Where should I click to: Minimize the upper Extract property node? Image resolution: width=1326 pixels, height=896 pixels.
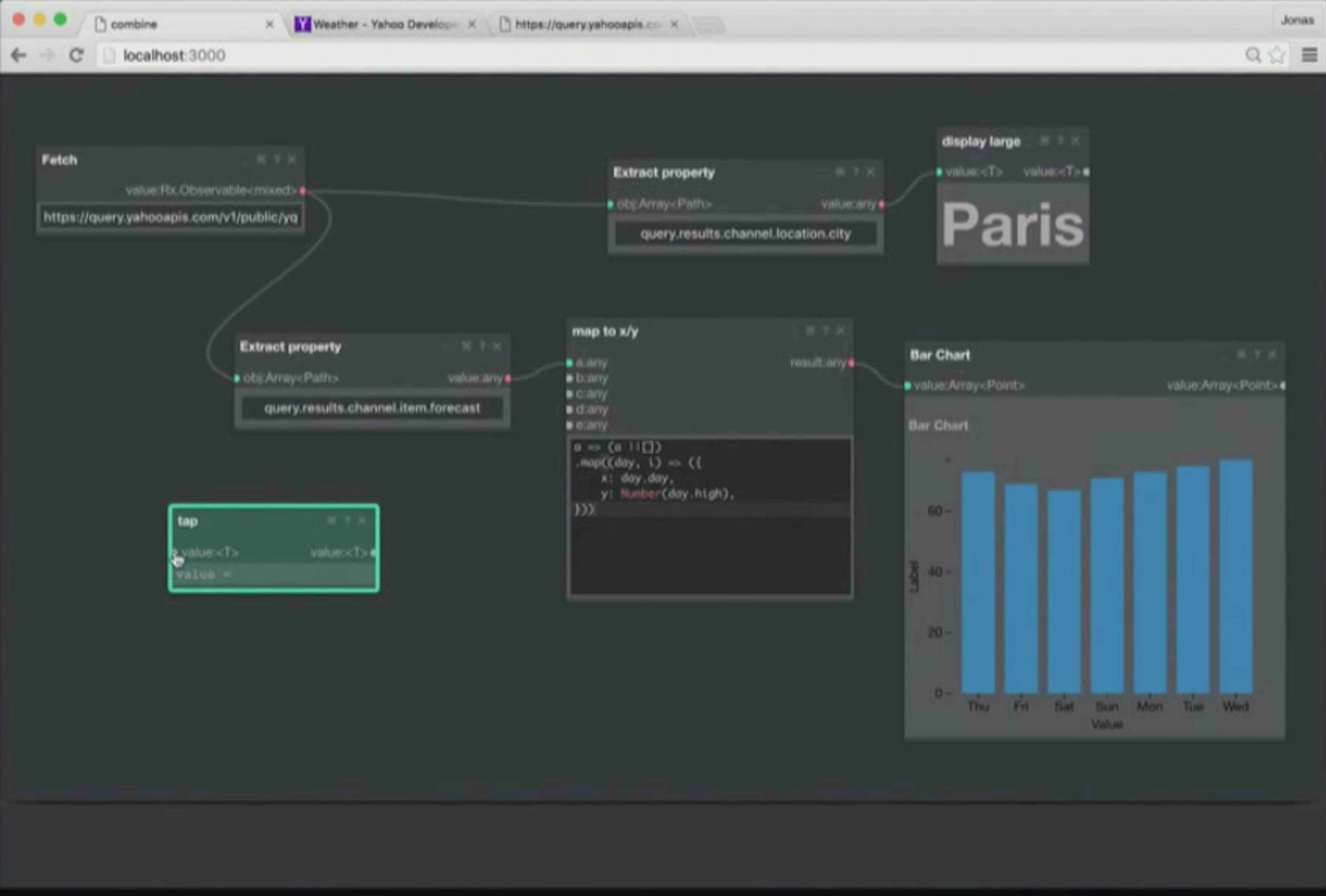tap(822, 173)
